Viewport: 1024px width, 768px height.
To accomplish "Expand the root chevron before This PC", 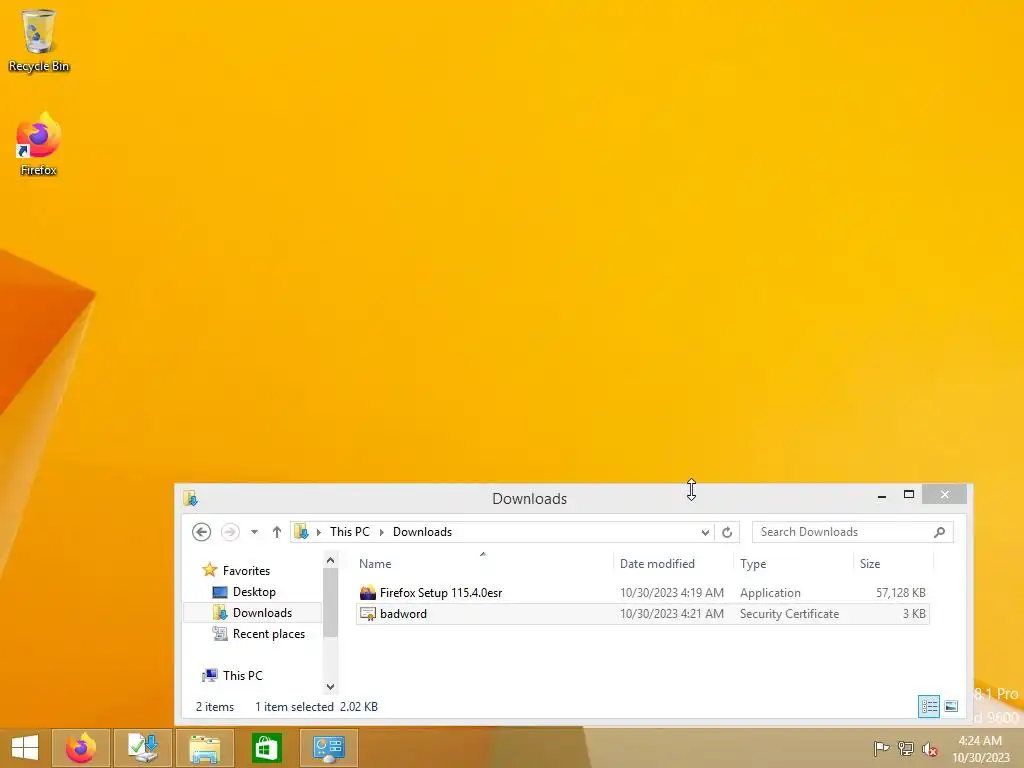I will coord(319,532).
